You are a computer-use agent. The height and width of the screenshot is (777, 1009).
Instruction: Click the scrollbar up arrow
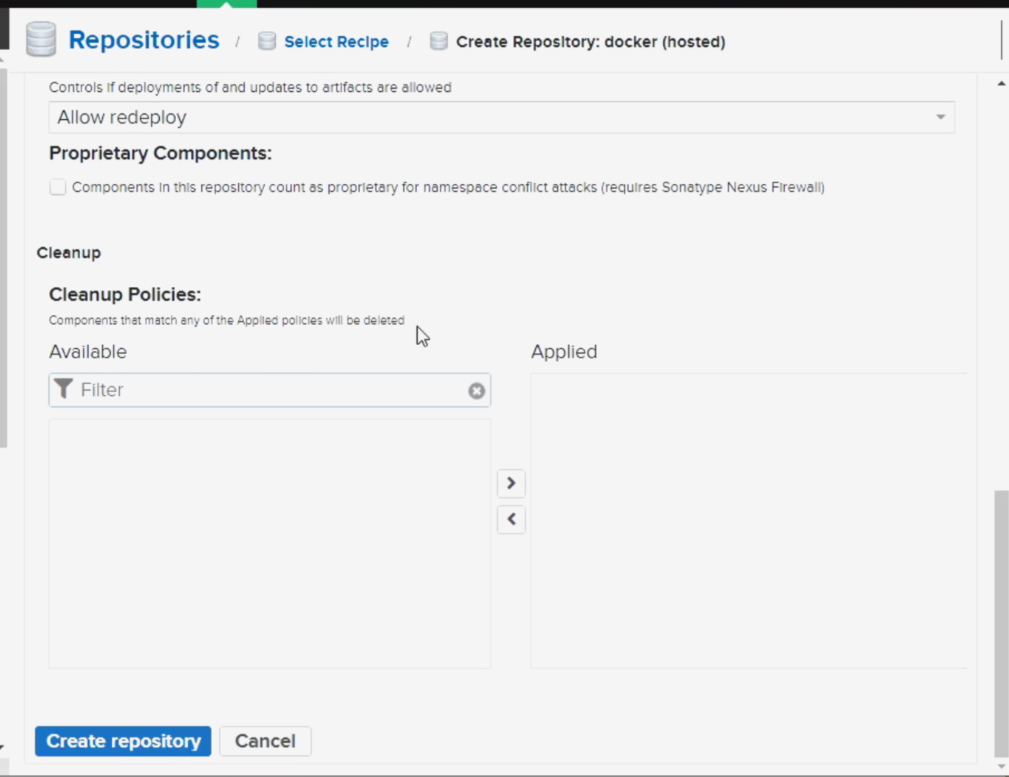[1001, 84]
